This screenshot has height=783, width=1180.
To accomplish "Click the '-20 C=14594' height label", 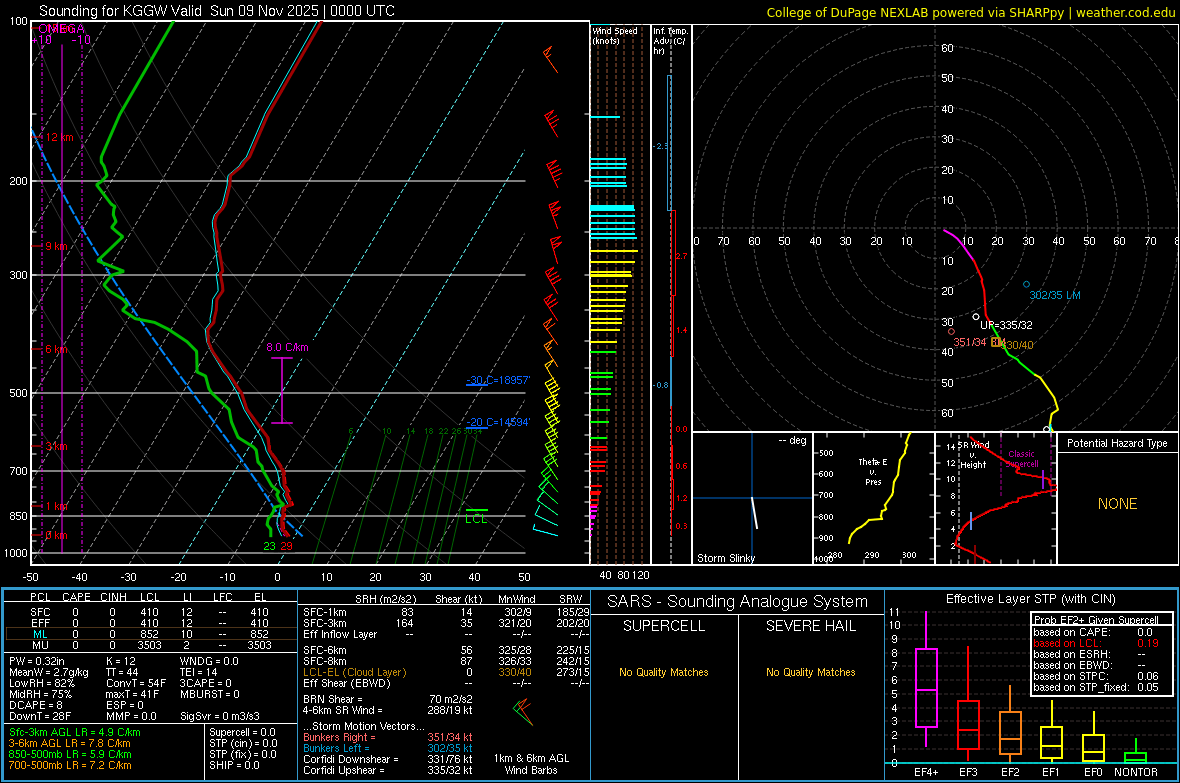I will tap(497, 422).
